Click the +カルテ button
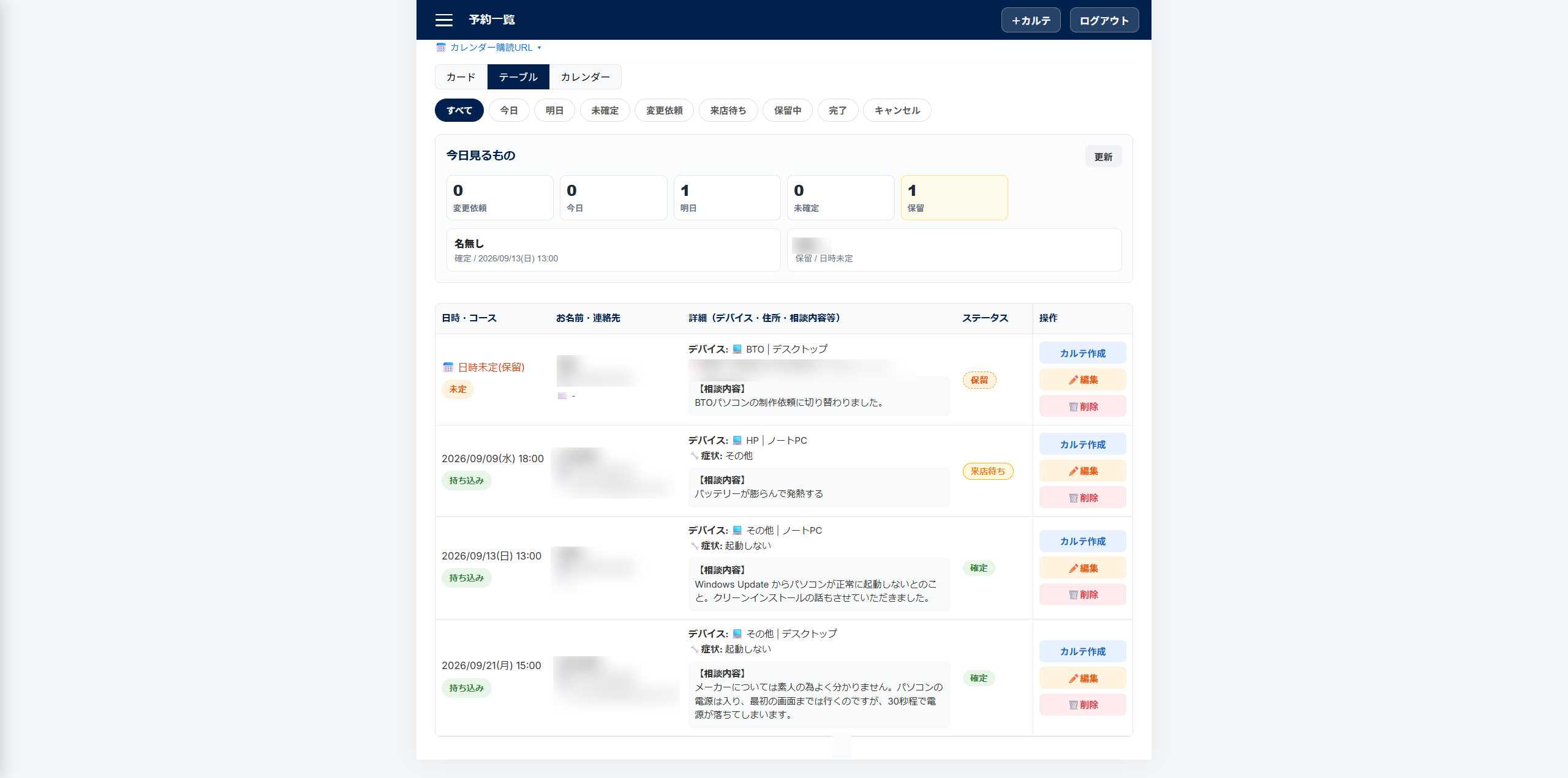Viewport: 1568px width, 778px height. point(1031,20)
